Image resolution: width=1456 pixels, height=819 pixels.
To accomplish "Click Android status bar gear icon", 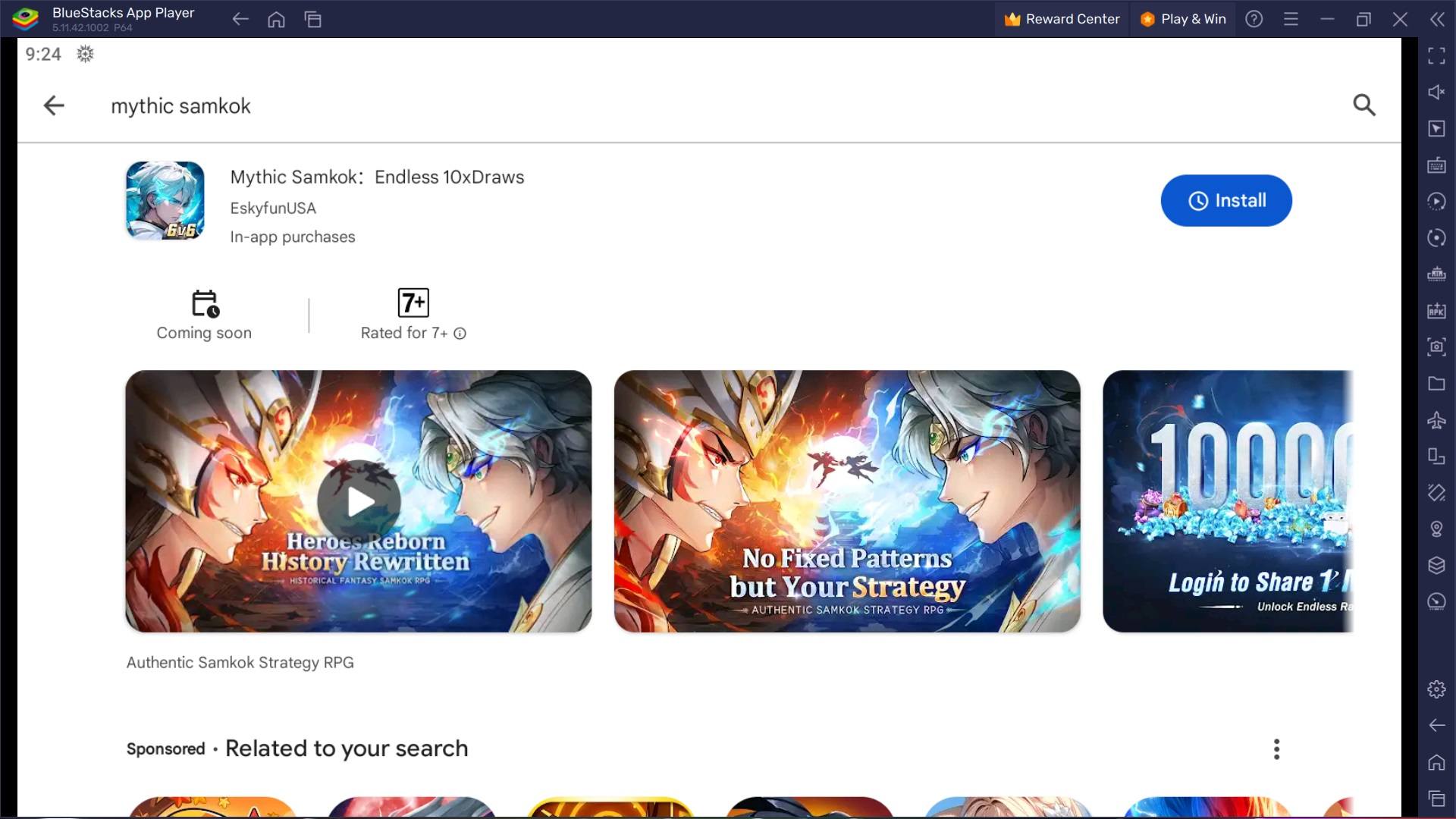I will click(85, 54).
